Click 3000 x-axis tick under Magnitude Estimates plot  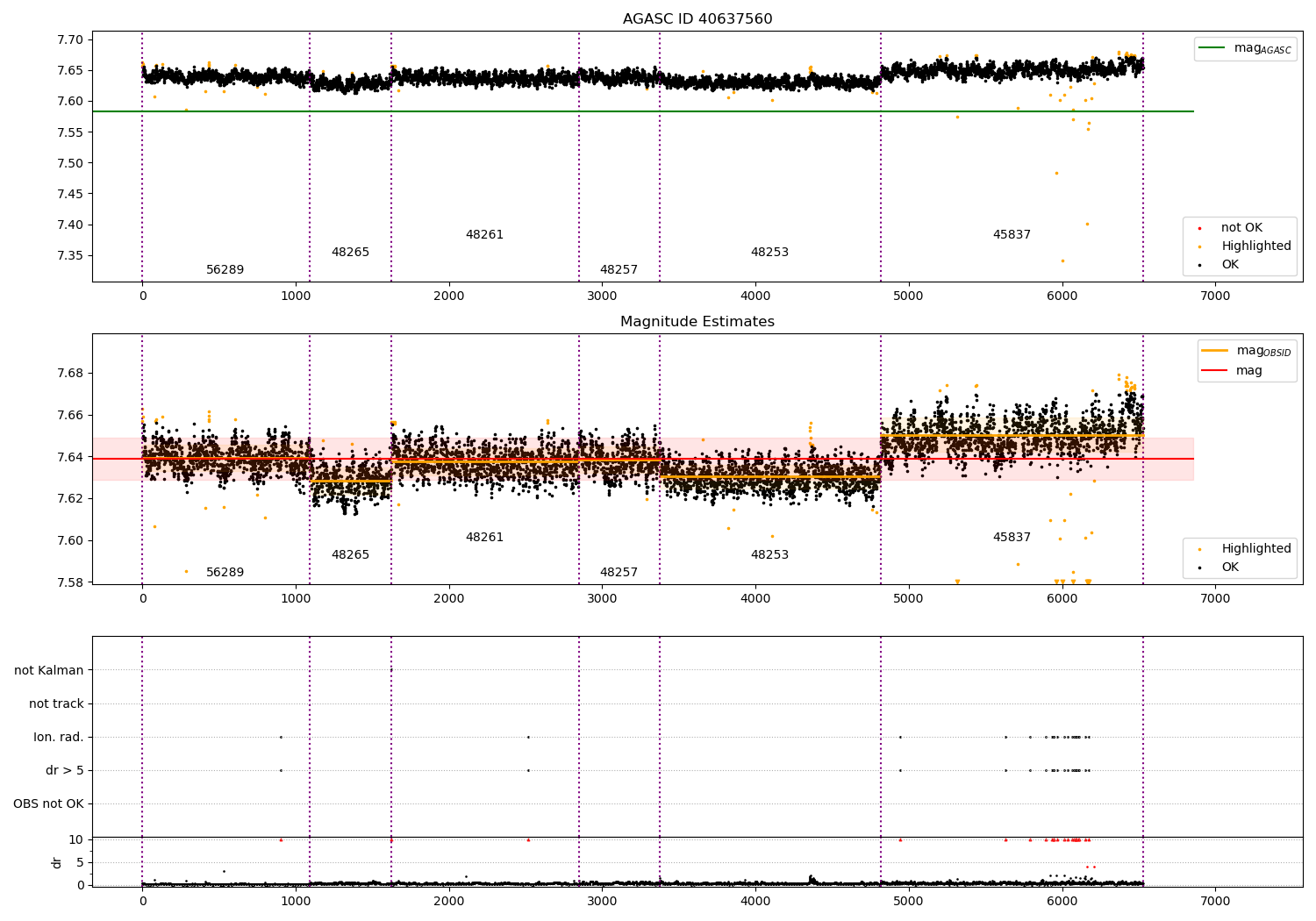602,599
